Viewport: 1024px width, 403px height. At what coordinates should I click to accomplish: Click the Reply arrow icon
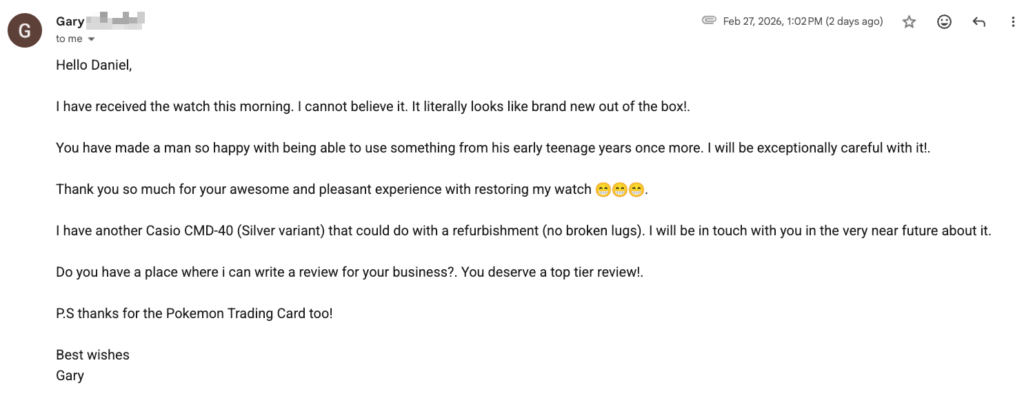[x=979, y=22]
